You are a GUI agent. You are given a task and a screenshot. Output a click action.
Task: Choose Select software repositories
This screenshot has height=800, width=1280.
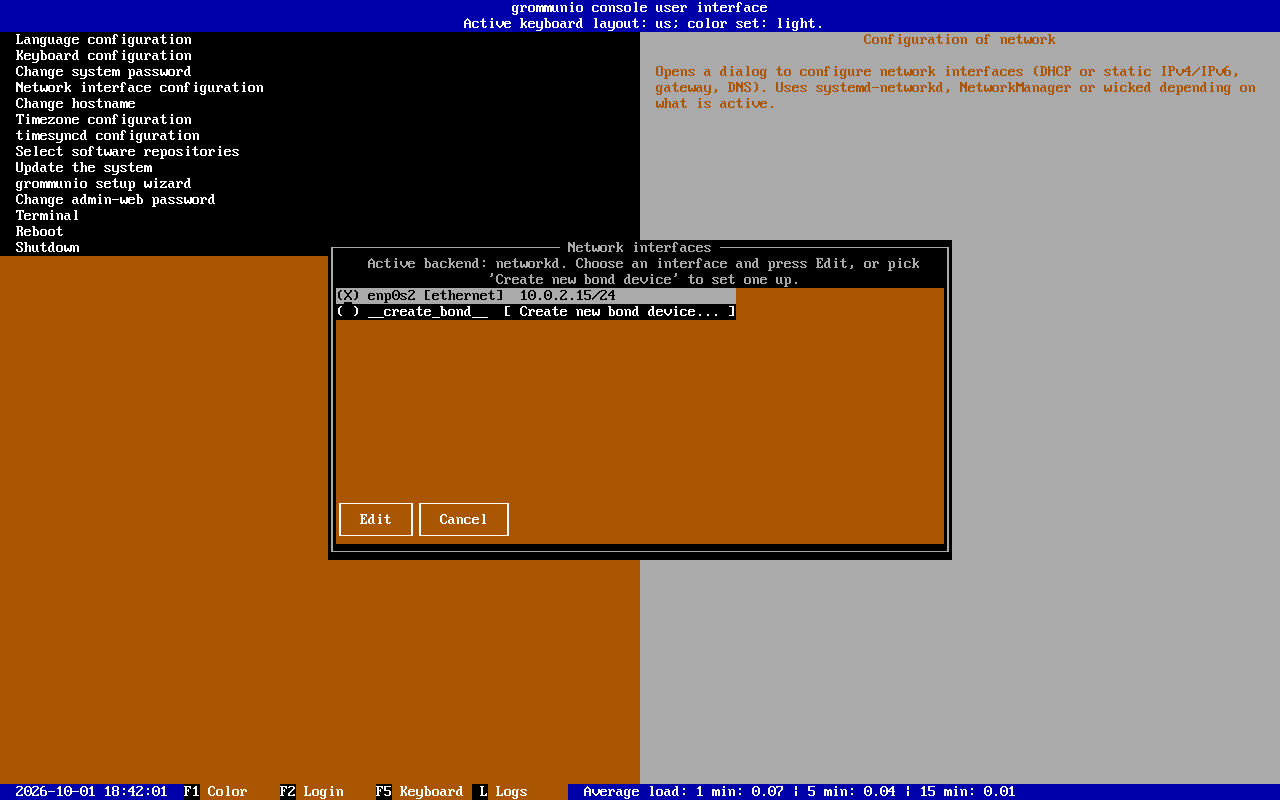click(x=128, y=152)
